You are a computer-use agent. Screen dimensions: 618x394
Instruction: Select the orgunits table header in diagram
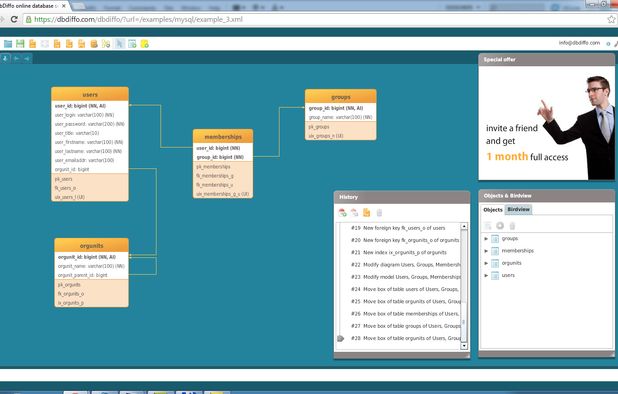point(91,246)
